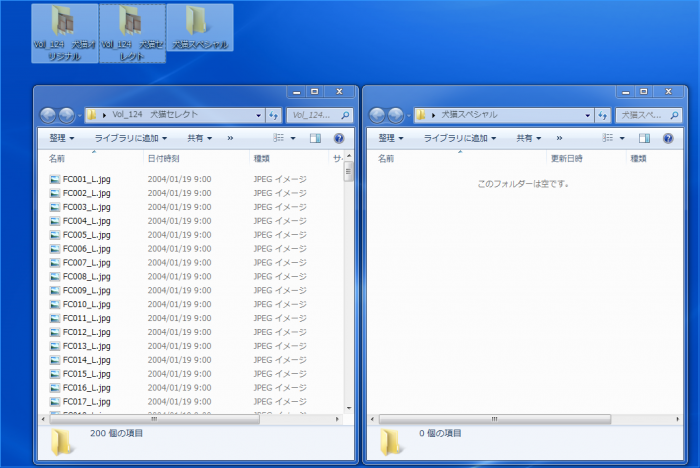Minimize the 犬猫セレクト window
The image size is (700, 468).
(296, 92)
